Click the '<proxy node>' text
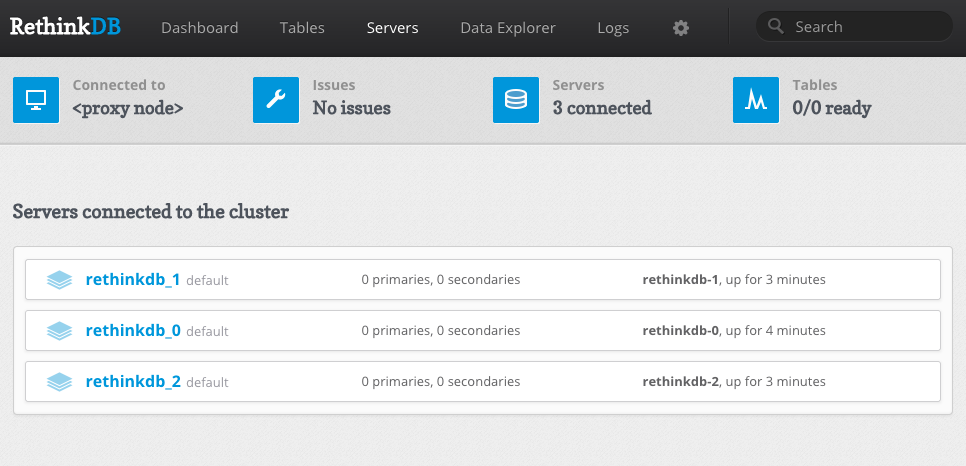 point(128,108)
